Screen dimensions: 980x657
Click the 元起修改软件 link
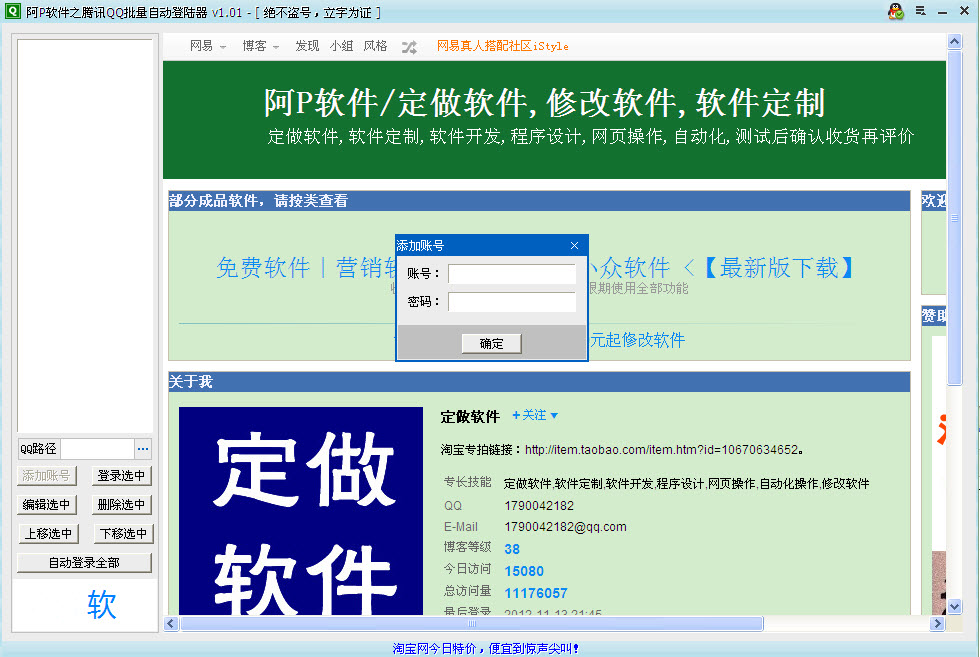click(638, 340)
